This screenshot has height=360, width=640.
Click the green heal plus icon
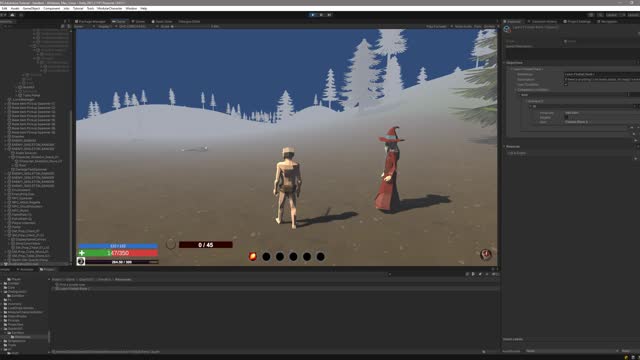(x=82, y=253)
